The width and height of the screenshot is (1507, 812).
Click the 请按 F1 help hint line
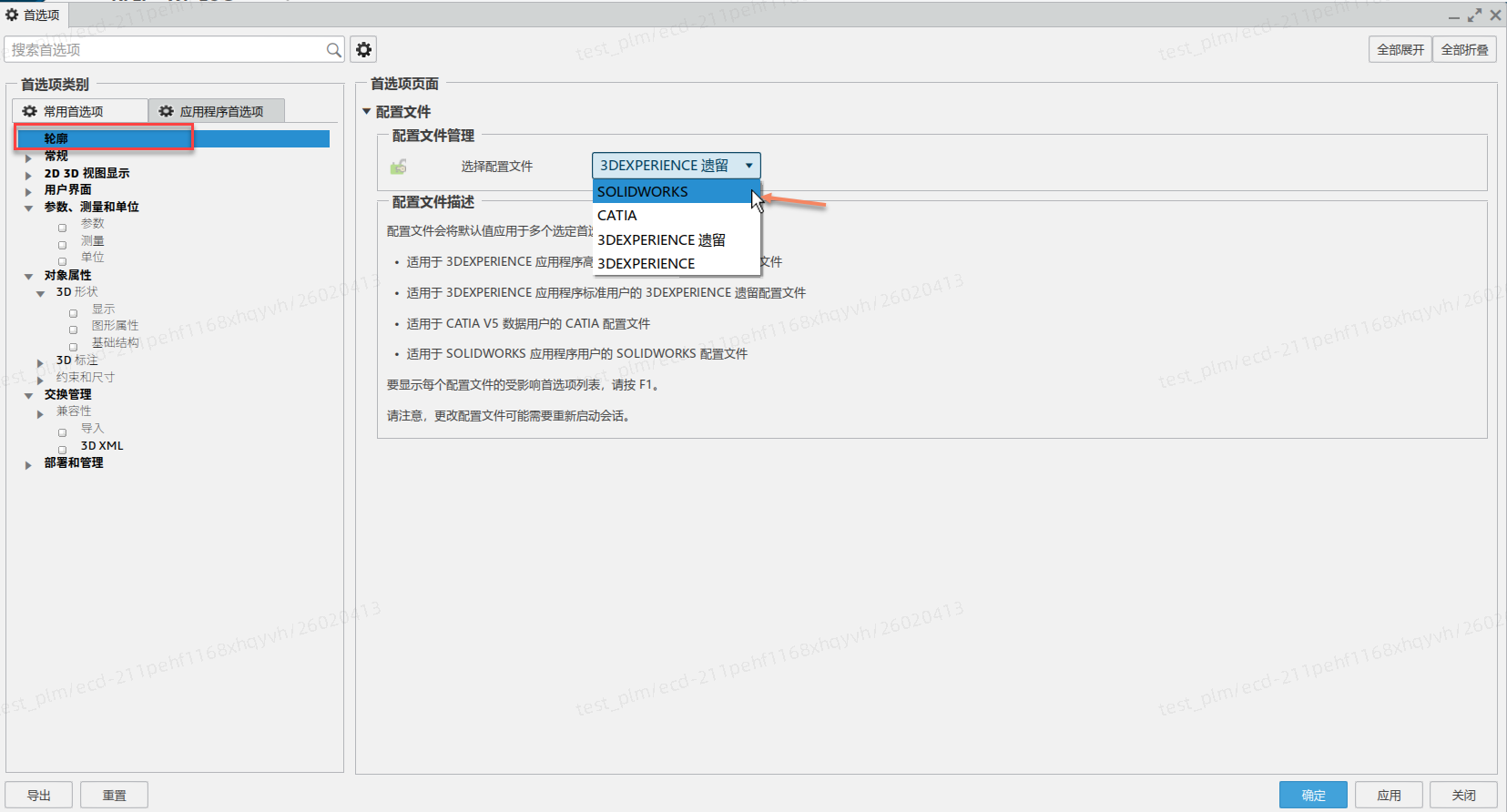524,385
